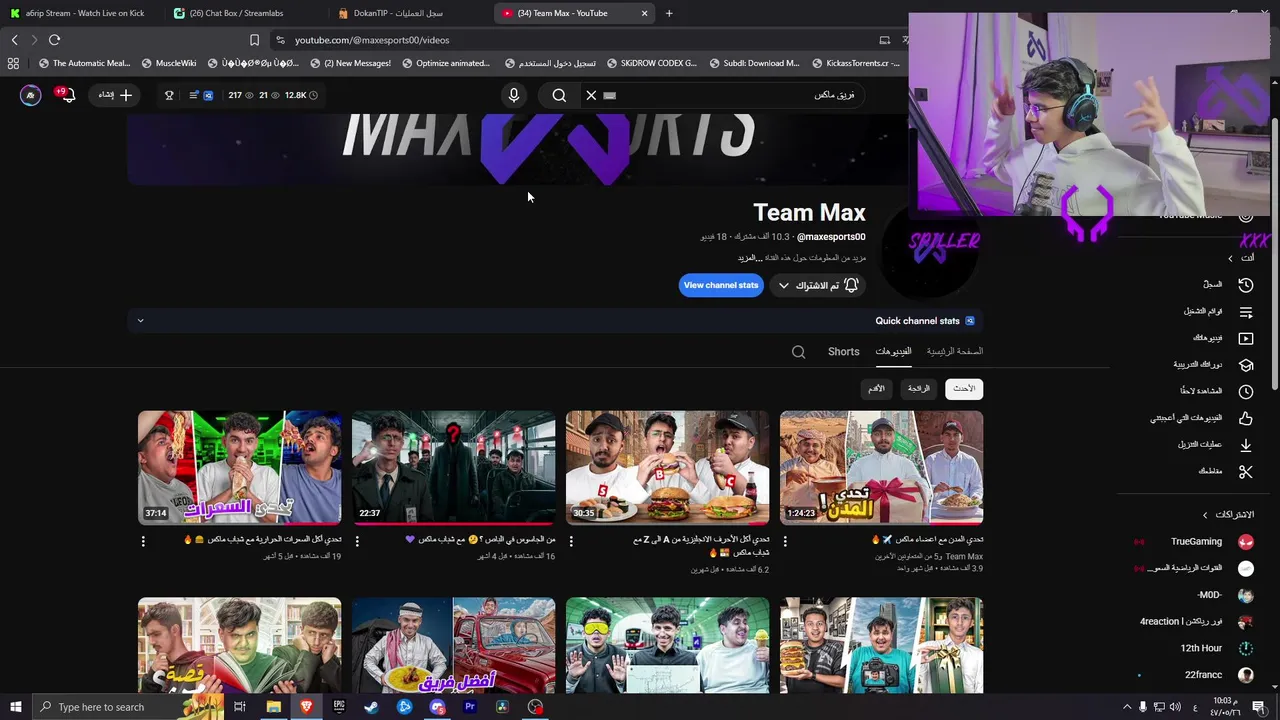
Task: Open YouTube notifications bell with 9+ badge
Action: pyautogui.click(x=66, y=95)
